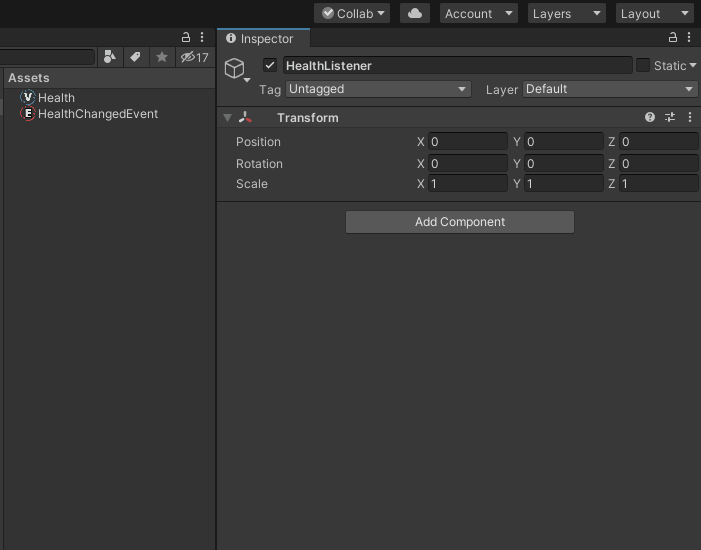701x550 pixels.
Task: Toggle the HealthListener active checkbox
Action: (270, 65)
